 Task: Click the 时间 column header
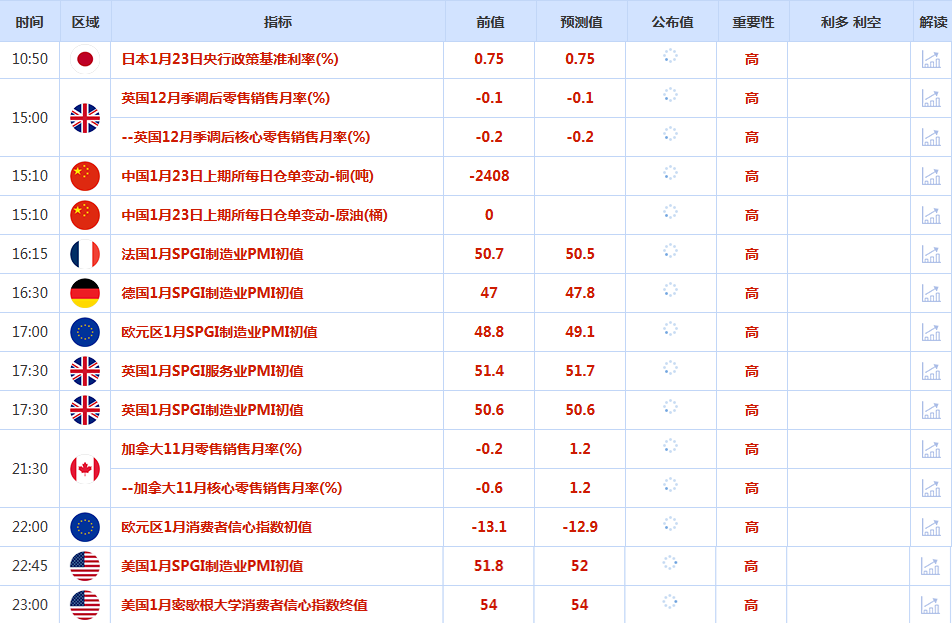point(30,22)
